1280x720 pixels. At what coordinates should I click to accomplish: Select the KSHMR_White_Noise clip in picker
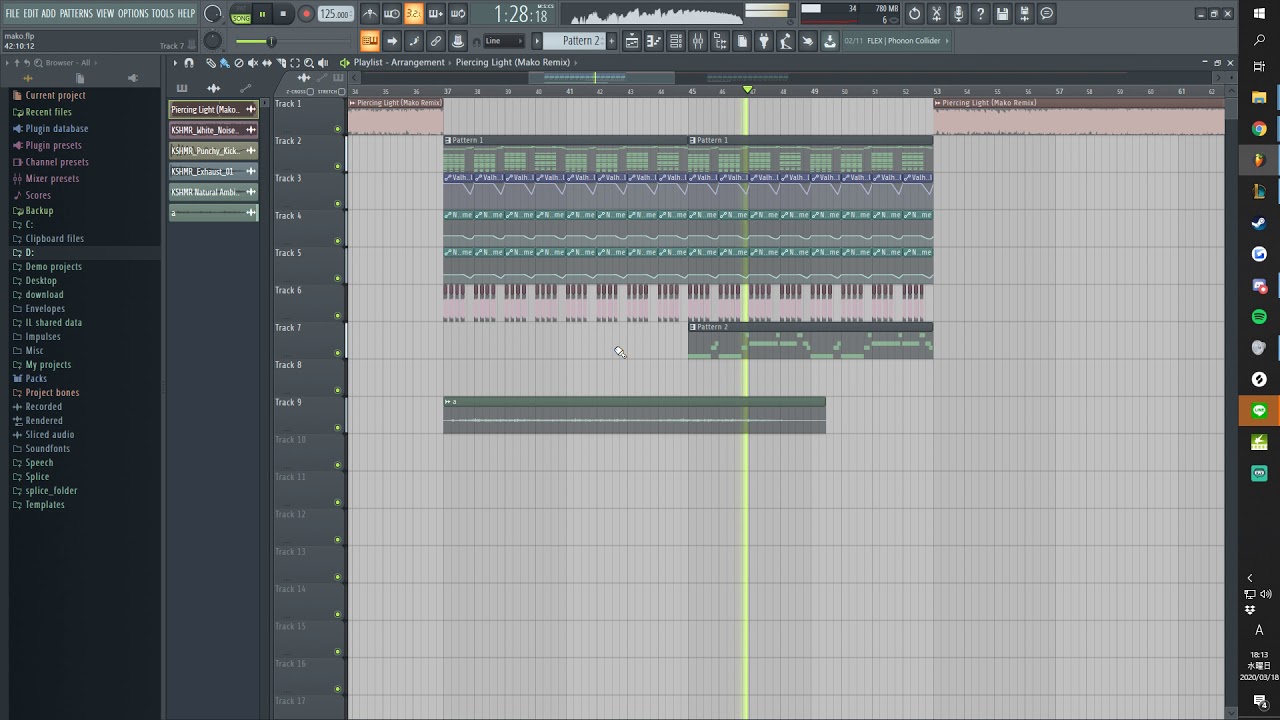pyautogui.click(x=213, y=130)
